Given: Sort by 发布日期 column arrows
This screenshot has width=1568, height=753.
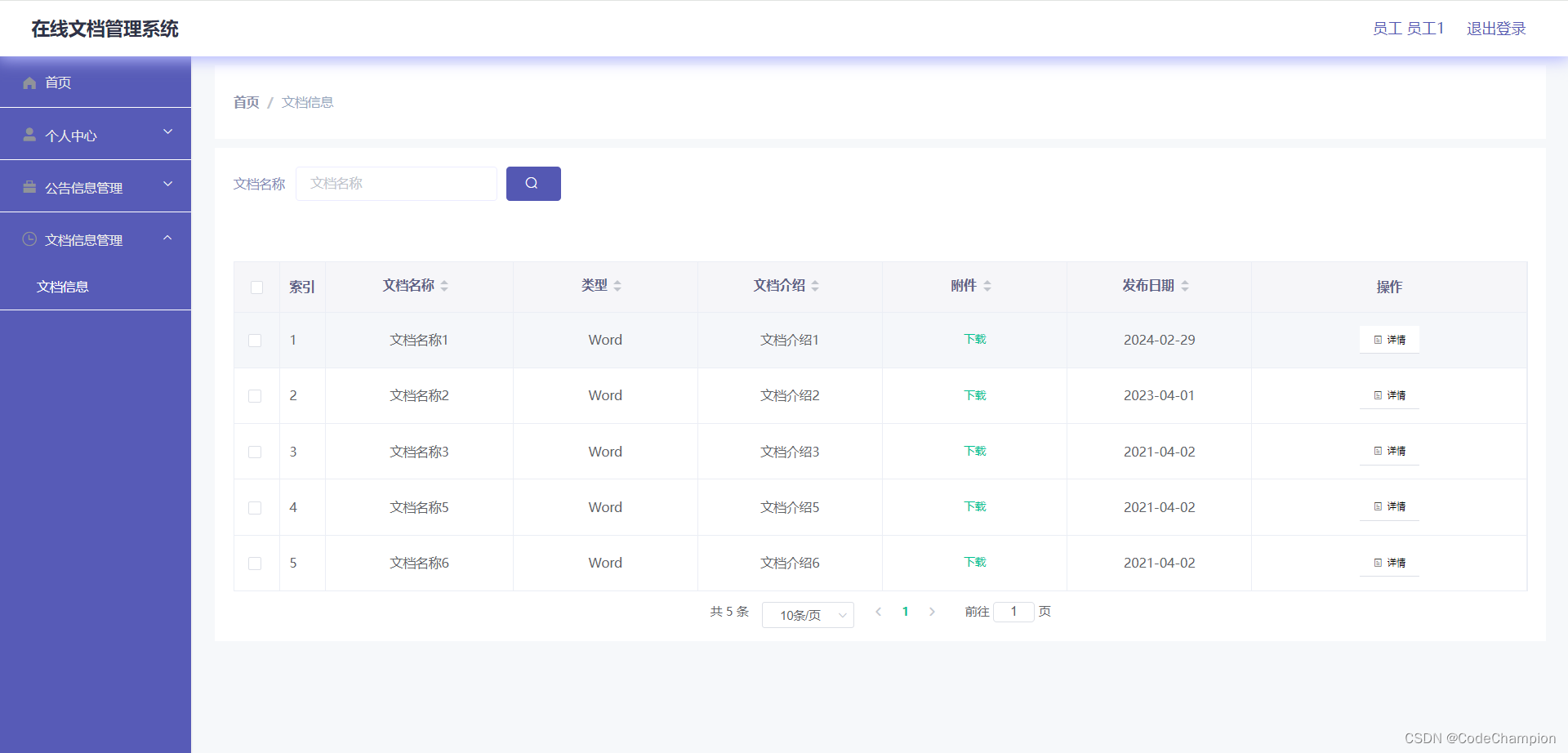Looking at the screenshot, I should (x=1185, y=286).
